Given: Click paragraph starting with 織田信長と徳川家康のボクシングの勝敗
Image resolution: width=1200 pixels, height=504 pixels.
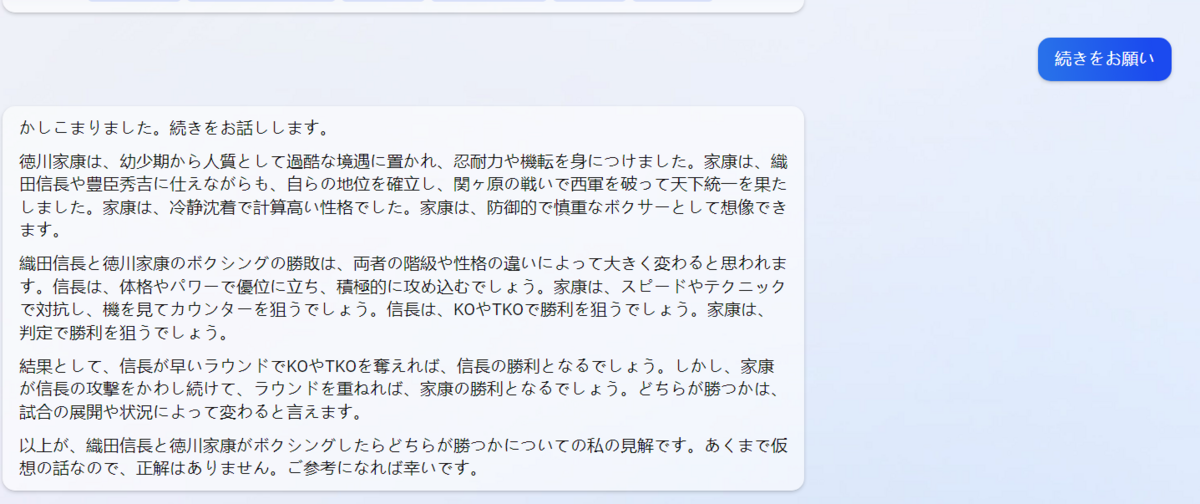Looking at the screenshot, I should tap(404, 297).
